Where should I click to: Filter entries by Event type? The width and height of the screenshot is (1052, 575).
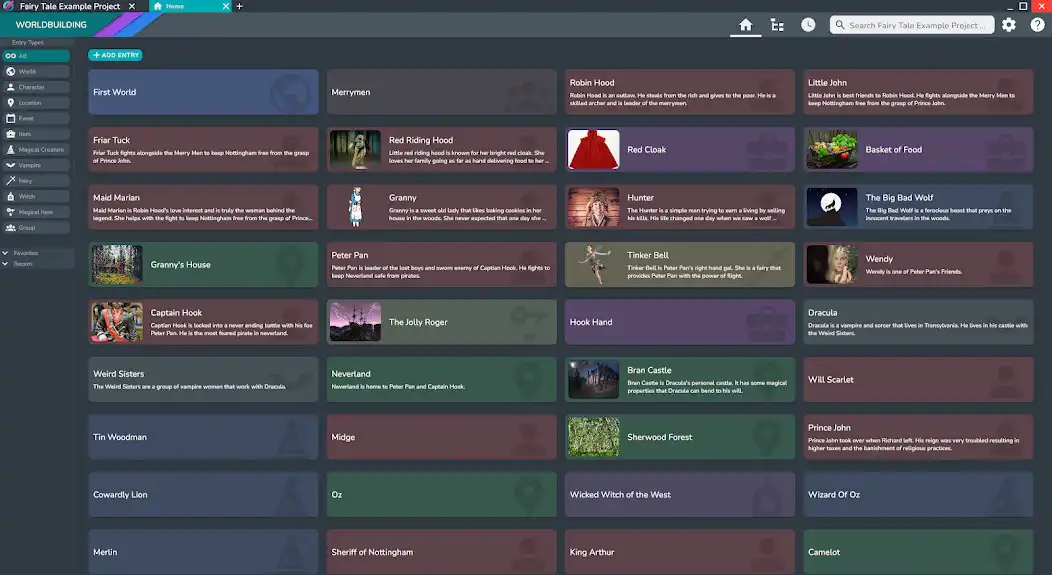point(36,118)
